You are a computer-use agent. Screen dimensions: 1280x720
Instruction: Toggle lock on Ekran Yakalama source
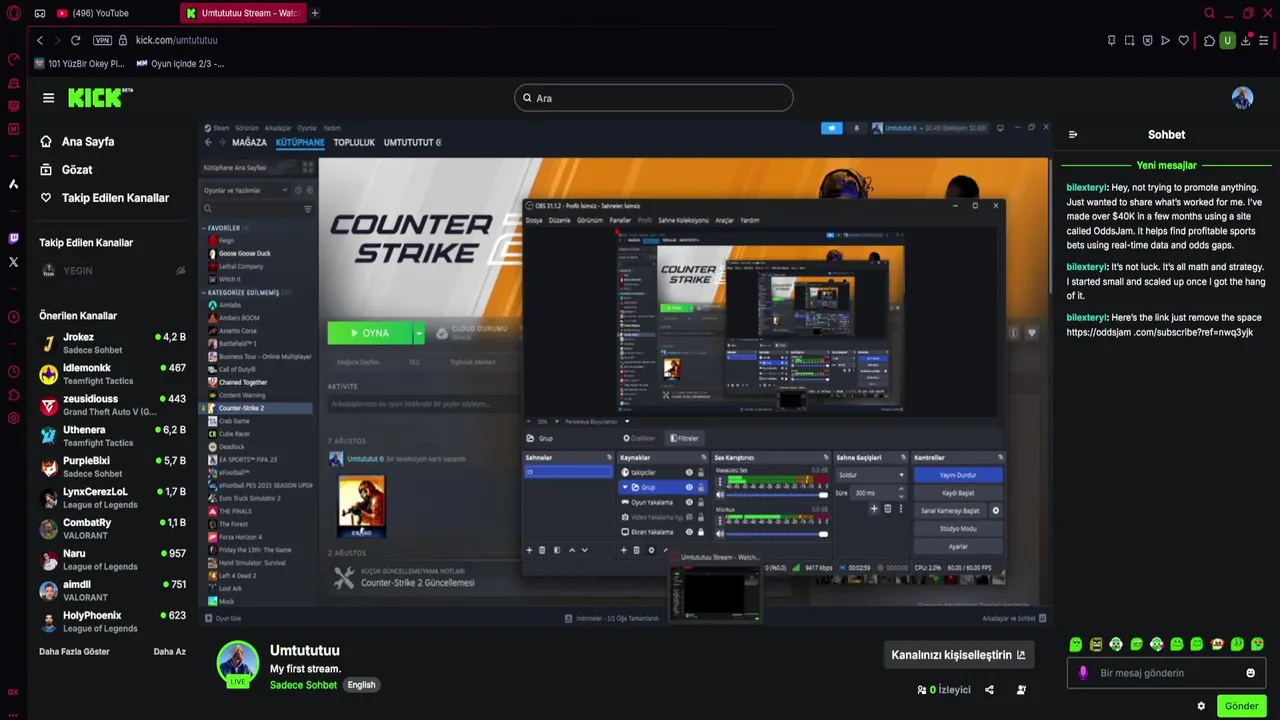pos(701,532)
